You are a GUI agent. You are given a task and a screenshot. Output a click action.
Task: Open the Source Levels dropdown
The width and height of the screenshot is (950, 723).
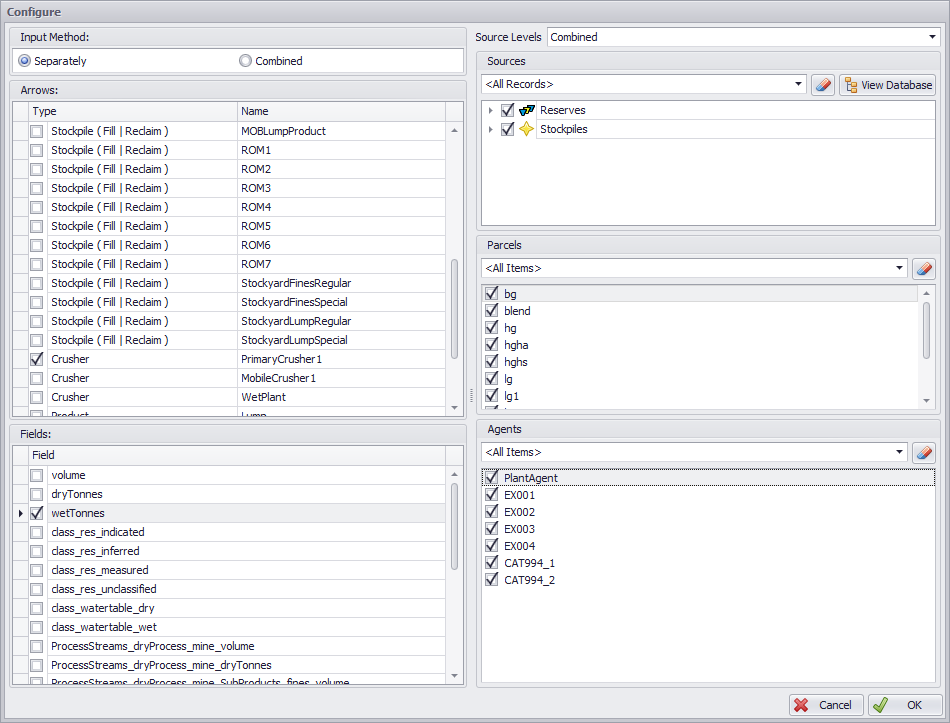[932, 37]
